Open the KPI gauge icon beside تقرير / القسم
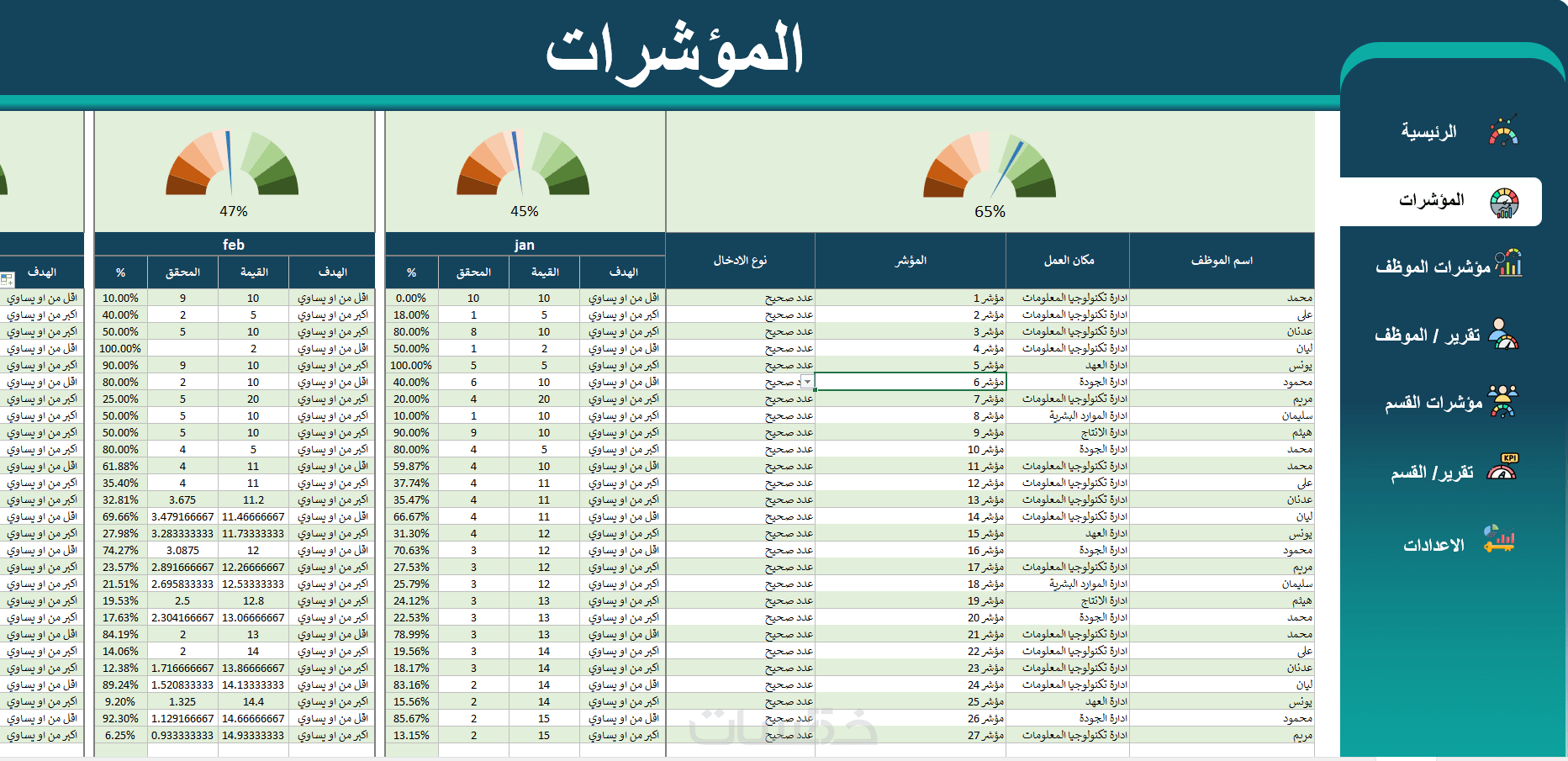1568x761 pixels. pos(1502,468)
